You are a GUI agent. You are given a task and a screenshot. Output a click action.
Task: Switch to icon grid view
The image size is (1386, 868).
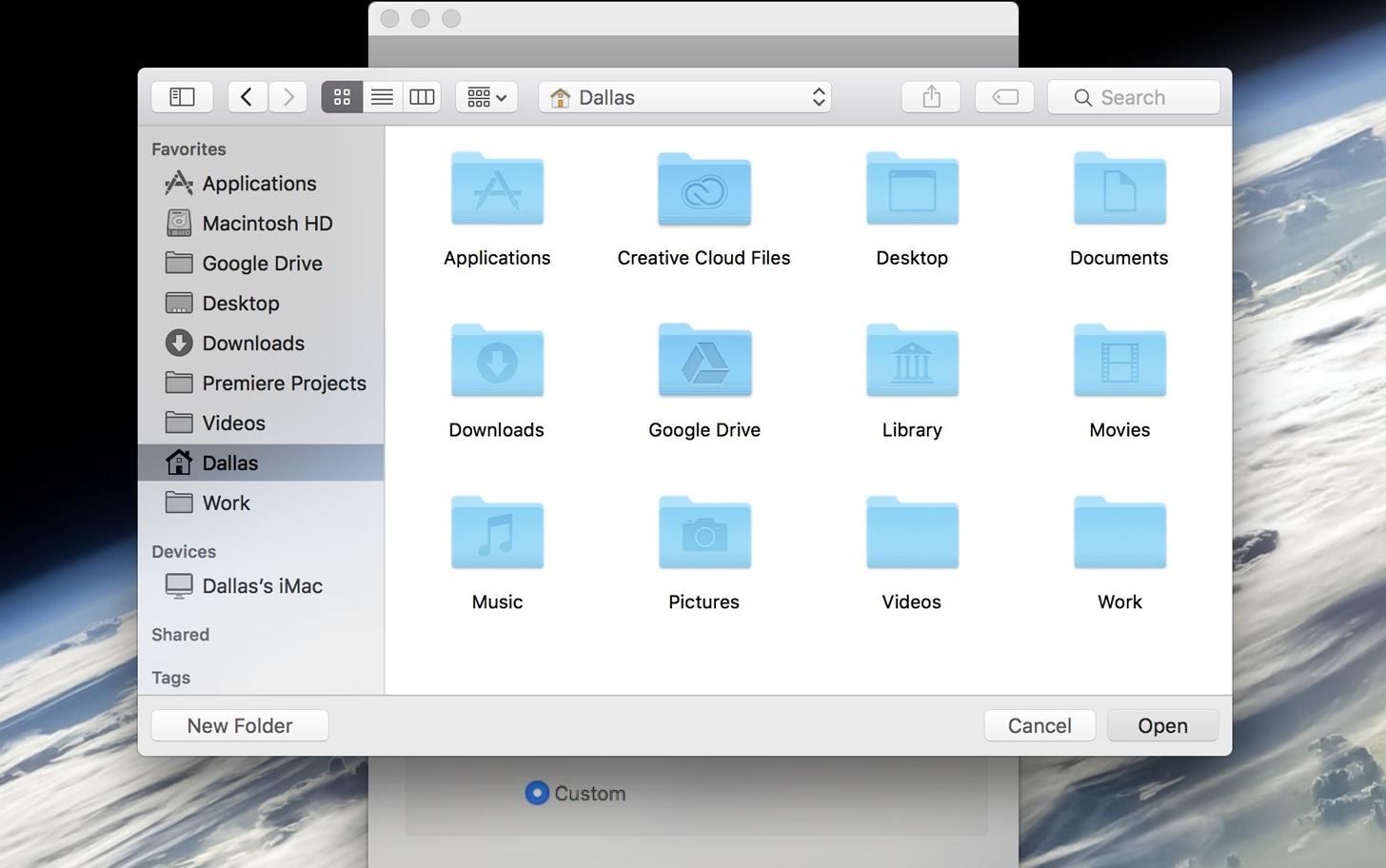pos(341,96)
